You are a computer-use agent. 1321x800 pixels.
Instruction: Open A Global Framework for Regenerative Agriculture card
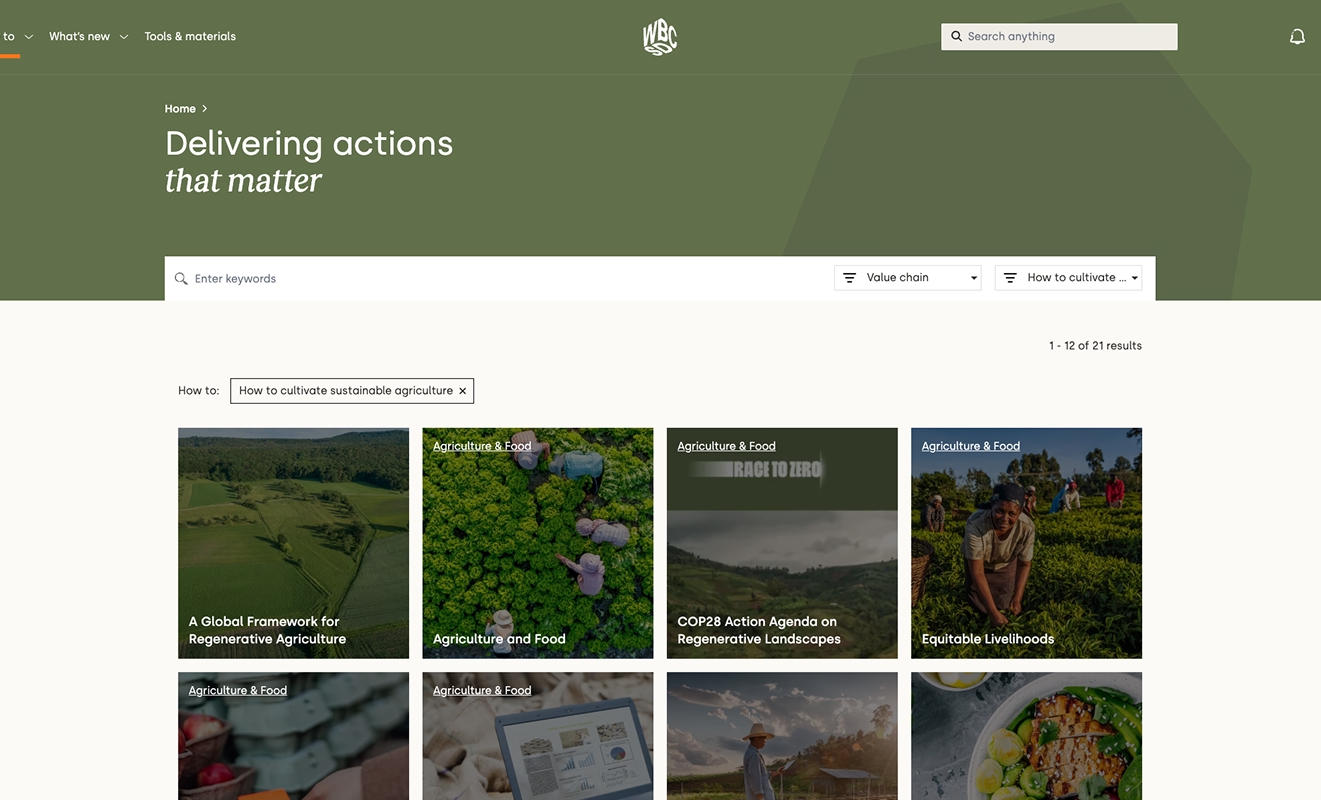[x=293, y=543]
